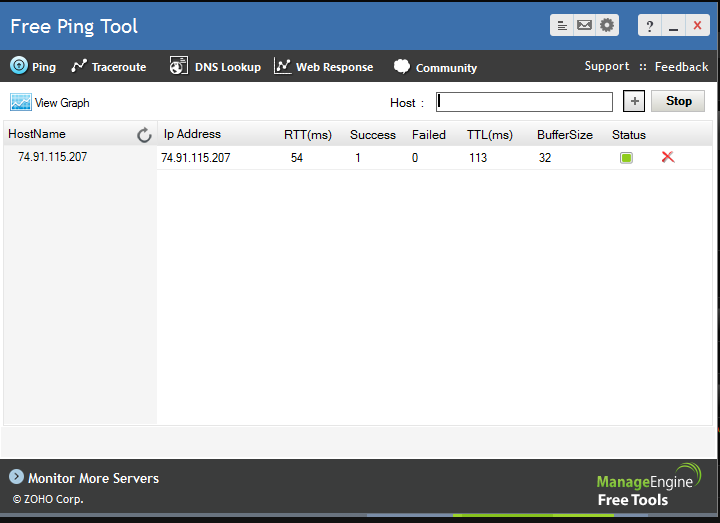The image size is (720, 523).
Task: Click the RTT(ms) column header
Action: (x=308, y=135)
